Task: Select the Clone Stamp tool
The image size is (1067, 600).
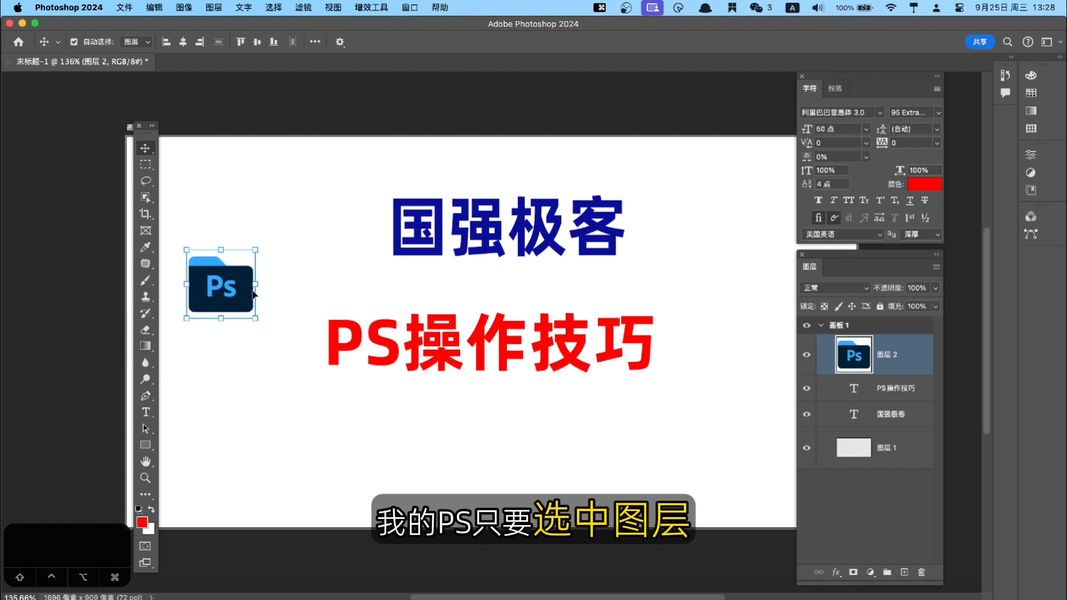Action: click(x=145, y=297)
